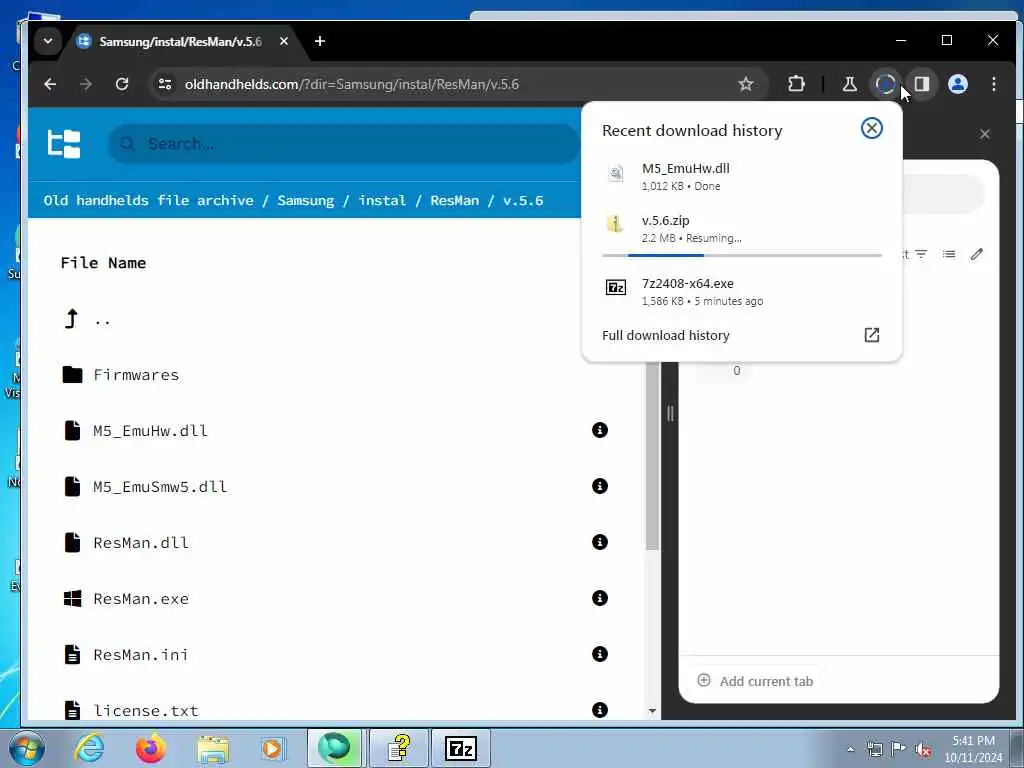
Task: Open M5_EmuHw.dll from download history
Action: click(x=741, y=176)
